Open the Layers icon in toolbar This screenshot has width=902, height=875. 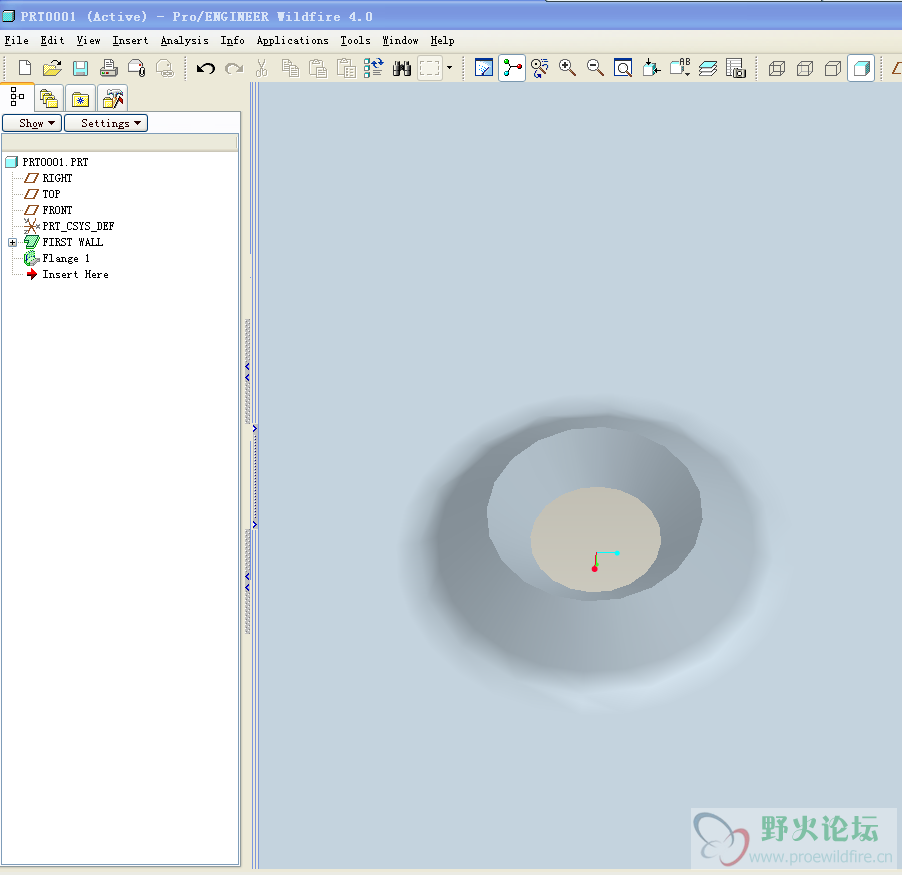coord(708,68)
